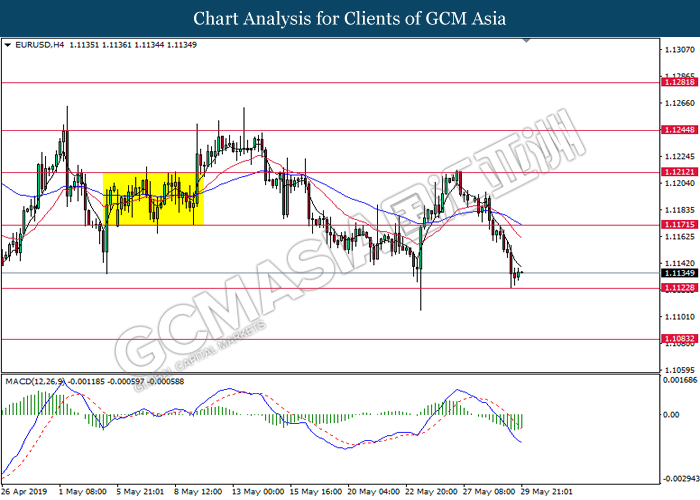Select the 1.12818 red price label
The image size is (700, 500).
[x=679, y=82]
